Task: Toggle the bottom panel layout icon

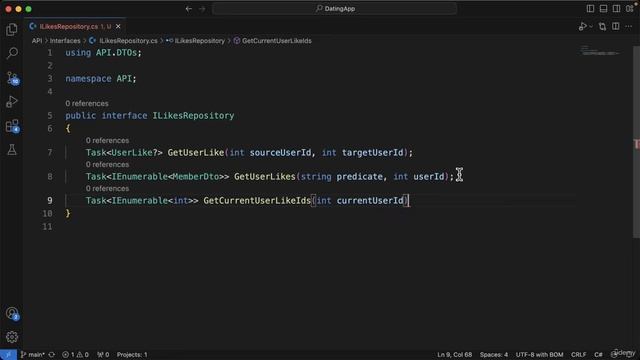Action: [603, 9]
